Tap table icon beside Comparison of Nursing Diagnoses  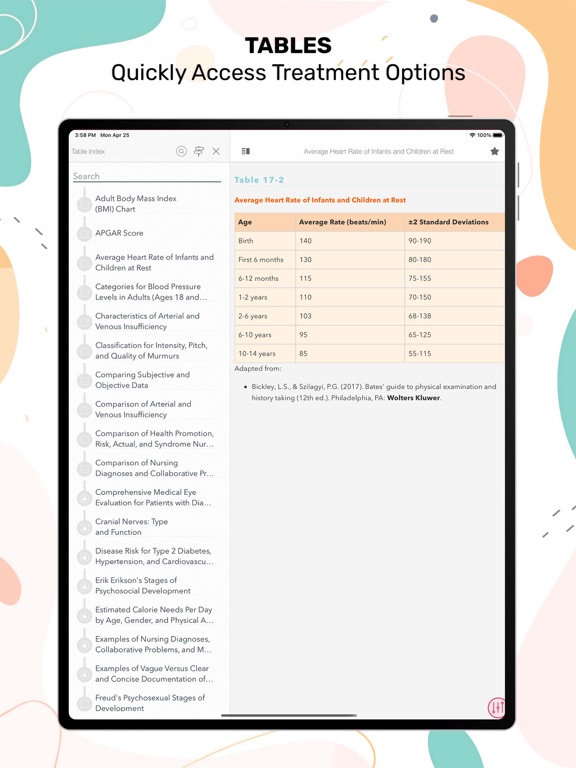point(84,468)
